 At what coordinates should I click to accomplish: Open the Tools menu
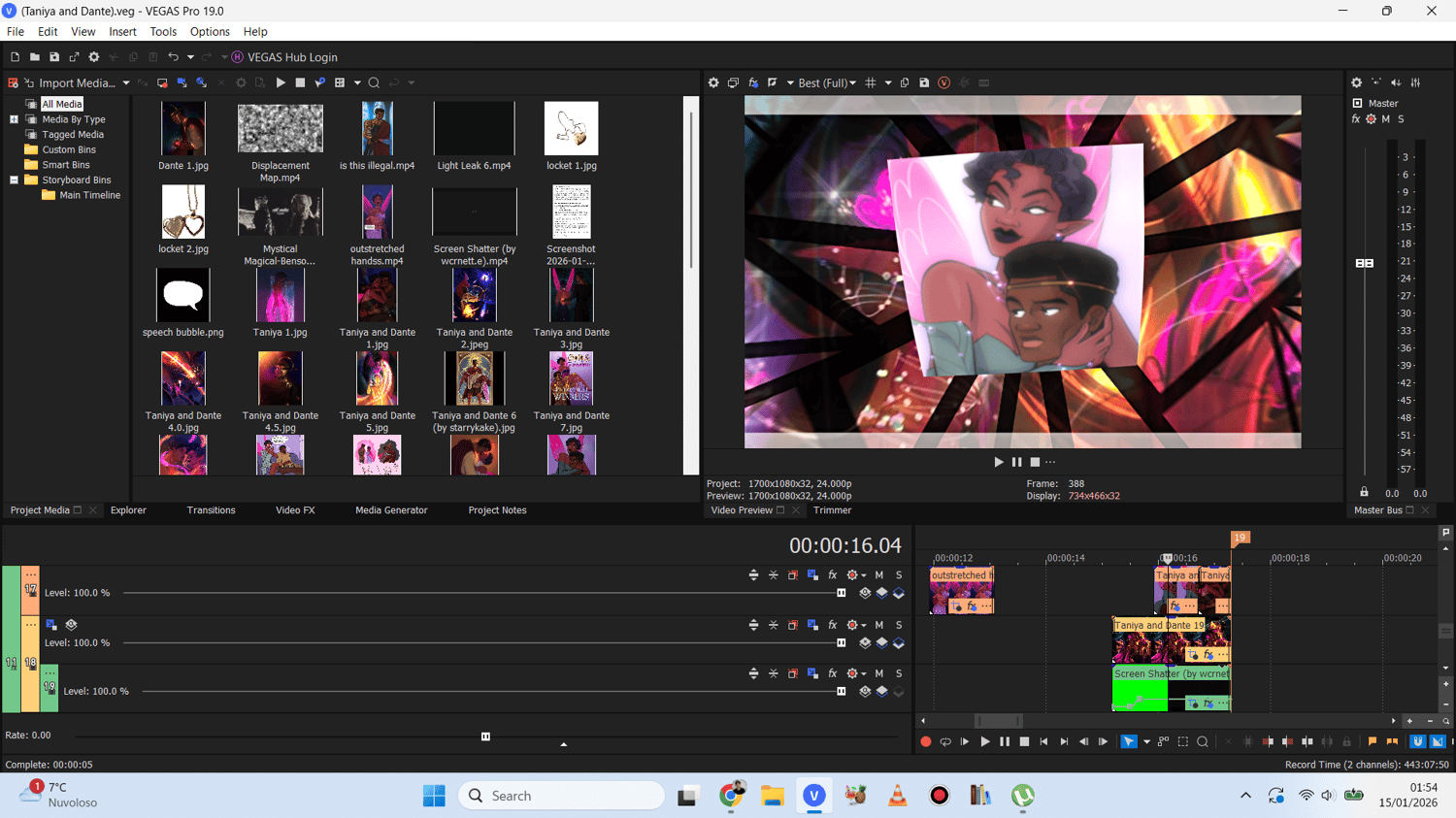pyautogui.click(x=163, y=32)
